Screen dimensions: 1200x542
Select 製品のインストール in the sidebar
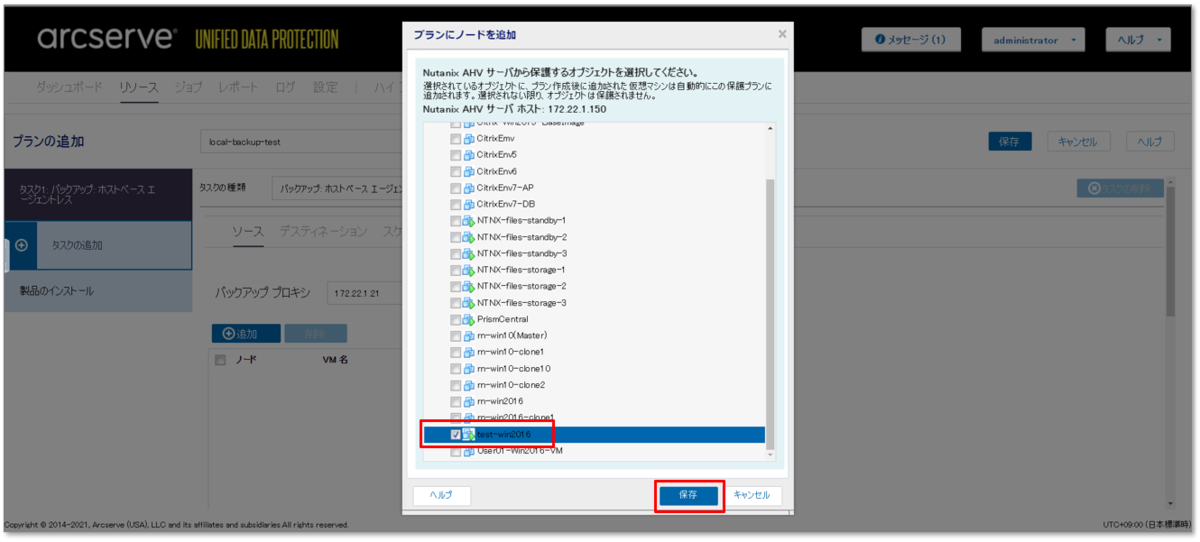tap(97, 292)
